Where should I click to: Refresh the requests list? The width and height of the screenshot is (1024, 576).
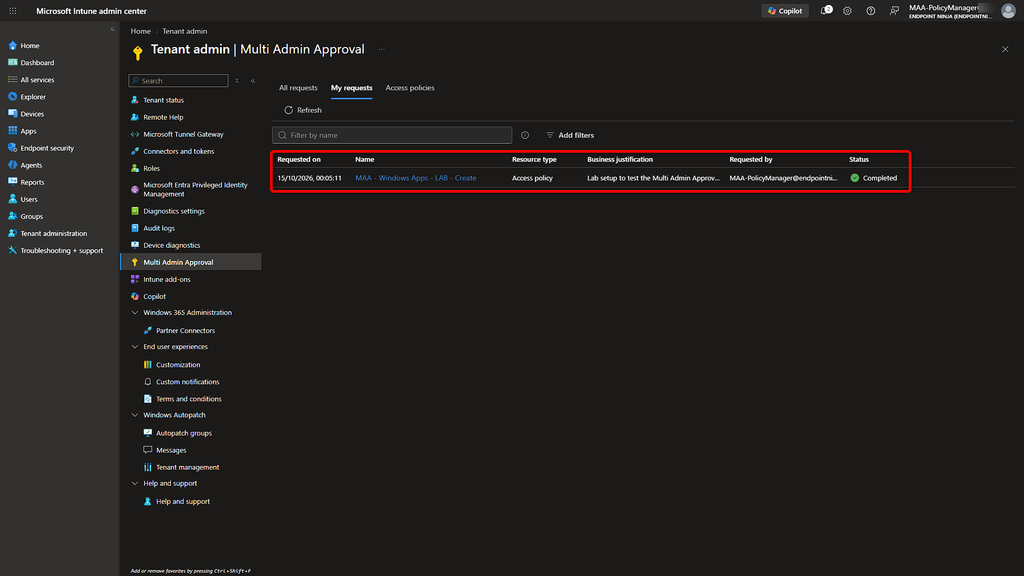[x=303, y=110]
